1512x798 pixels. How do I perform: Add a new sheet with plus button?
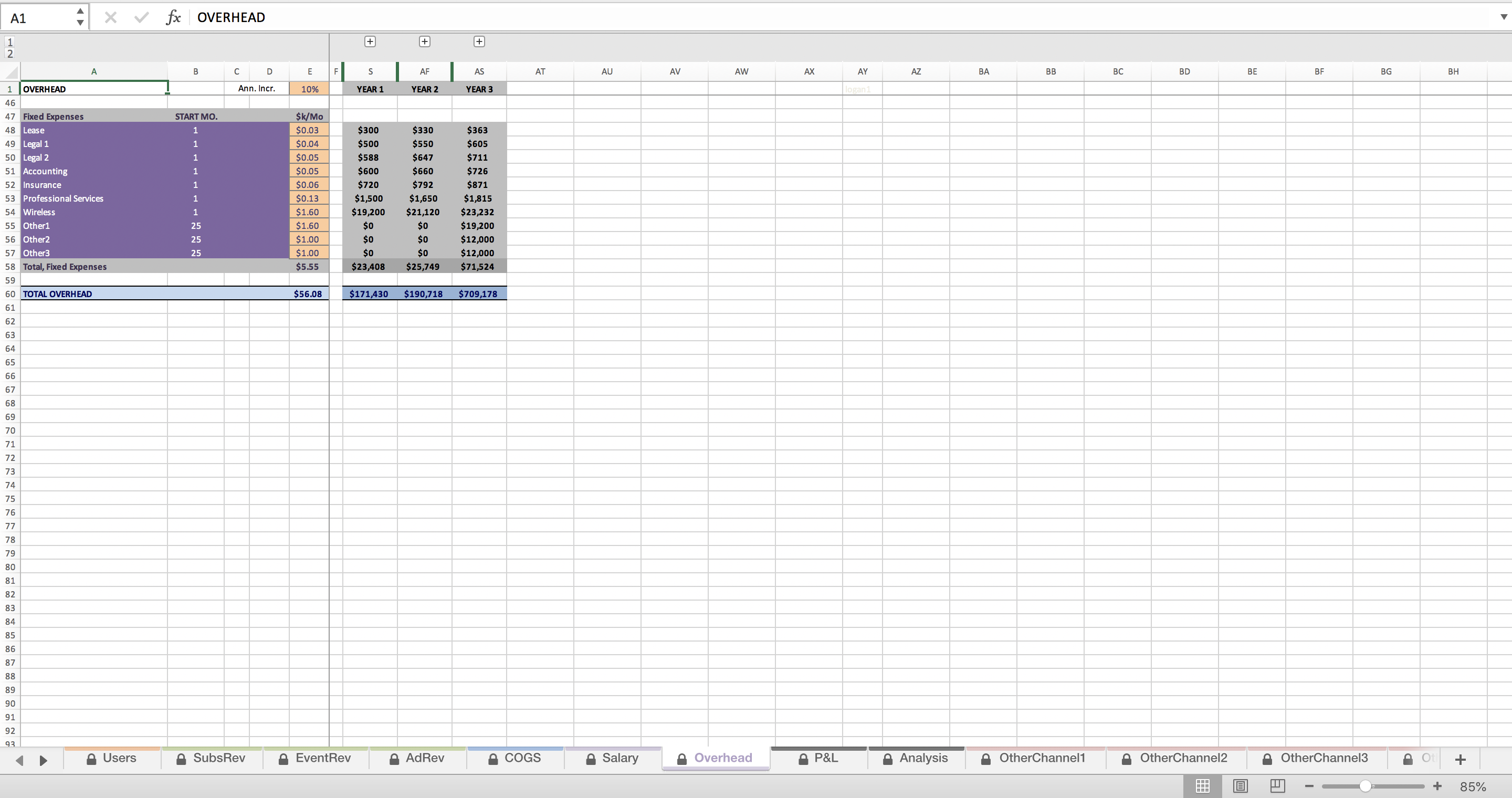(x=1461, y=759)
